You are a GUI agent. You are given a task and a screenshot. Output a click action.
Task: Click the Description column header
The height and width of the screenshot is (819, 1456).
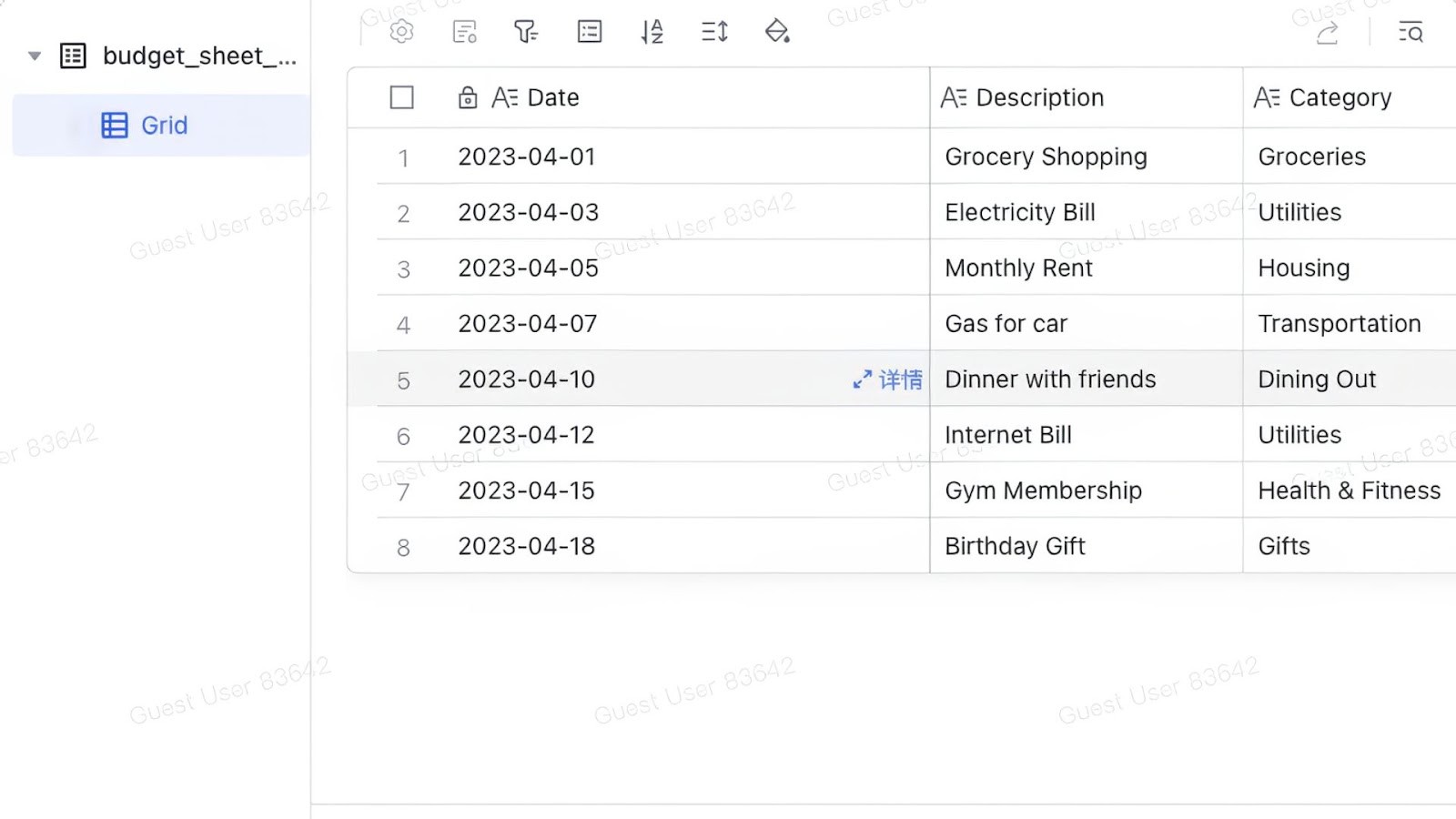1040,96
